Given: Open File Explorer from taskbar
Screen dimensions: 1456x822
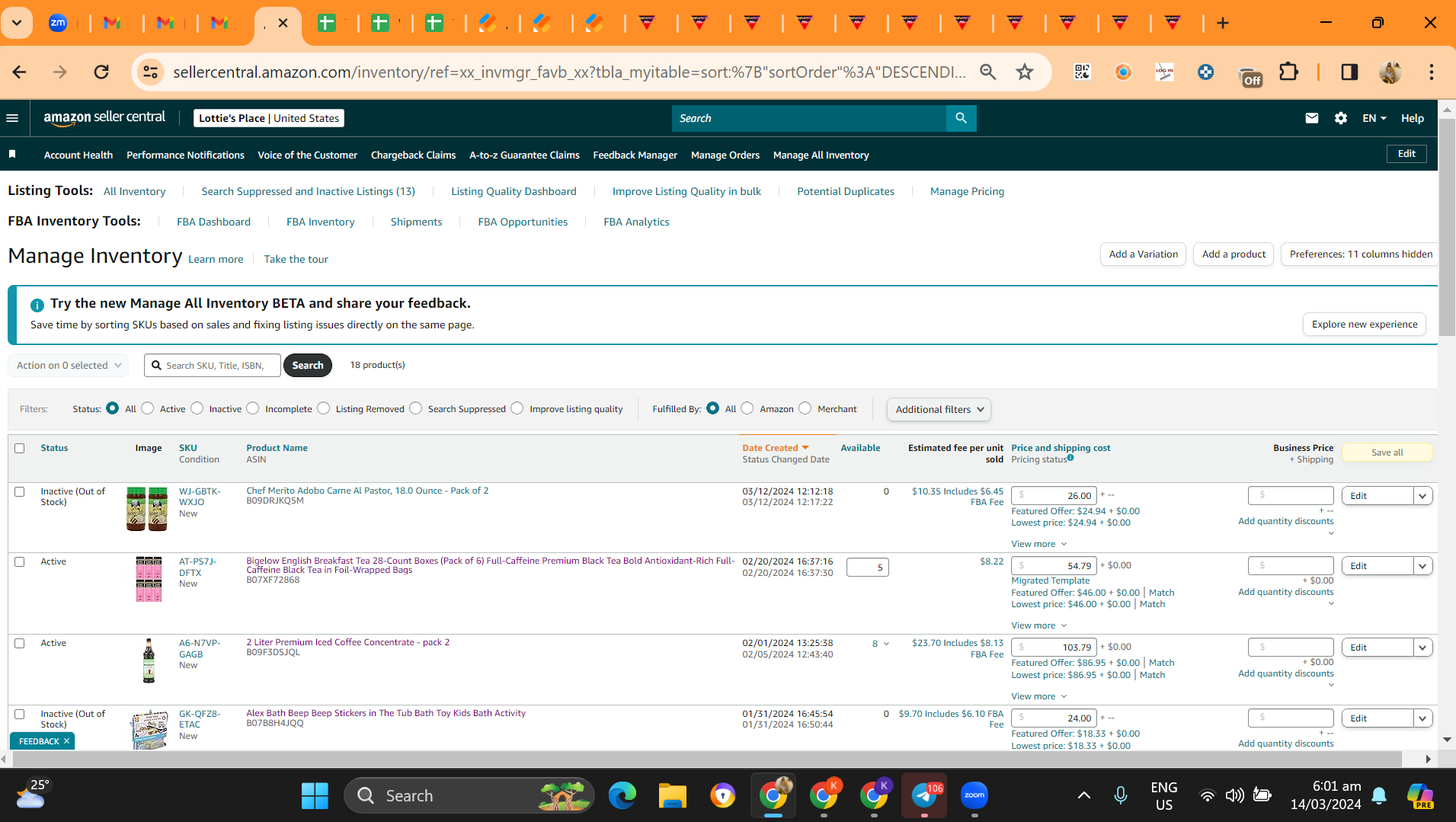Looking at the screenshot, I should tap(673, 795).
